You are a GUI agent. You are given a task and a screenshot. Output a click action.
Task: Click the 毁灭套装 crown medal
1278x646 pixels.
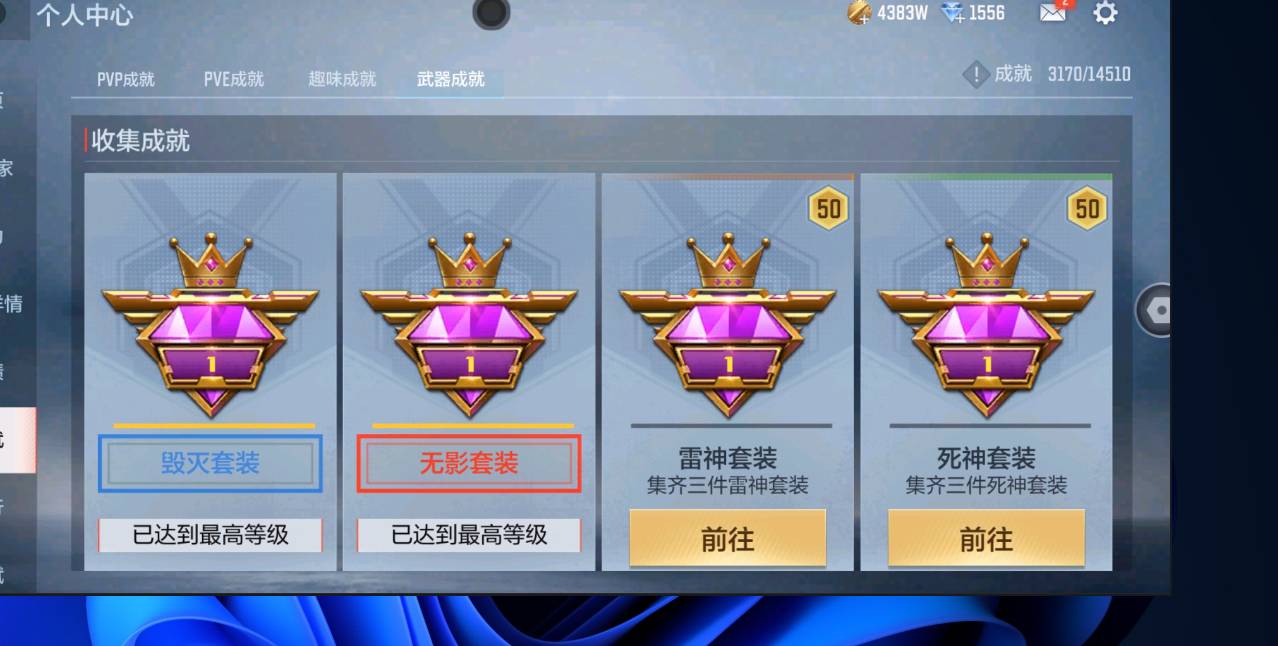point(210,325)
